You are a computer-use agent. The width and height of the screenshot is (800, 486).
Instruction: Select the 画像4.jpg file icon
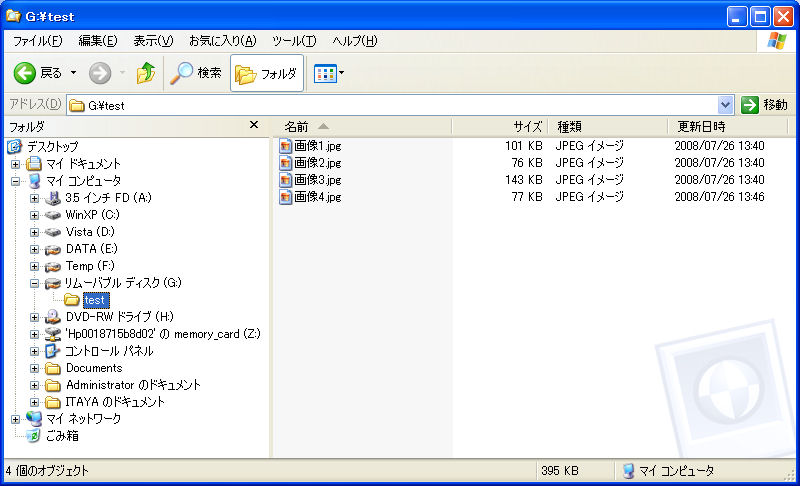click(285, 197)
